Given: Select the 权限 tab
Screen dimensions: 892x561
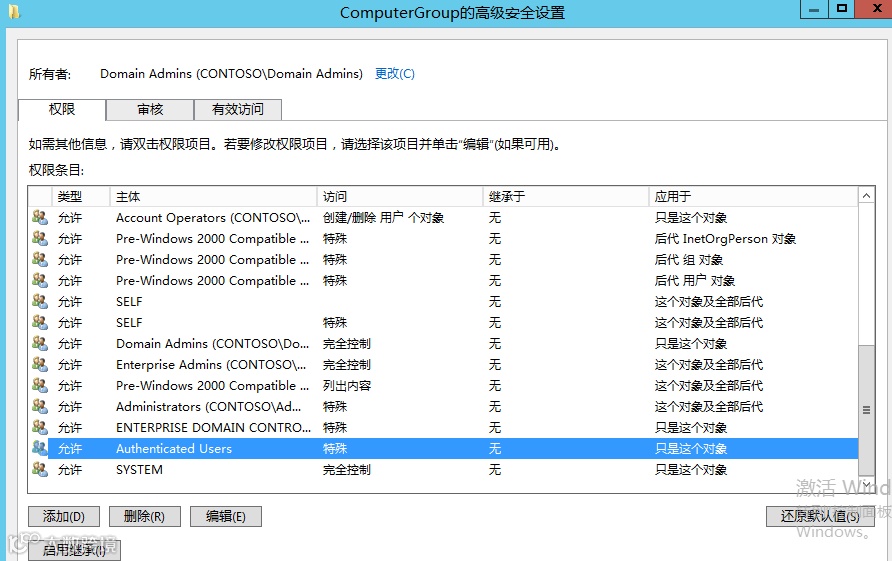Looking at the screenshot, I should [x=62, y=109].
